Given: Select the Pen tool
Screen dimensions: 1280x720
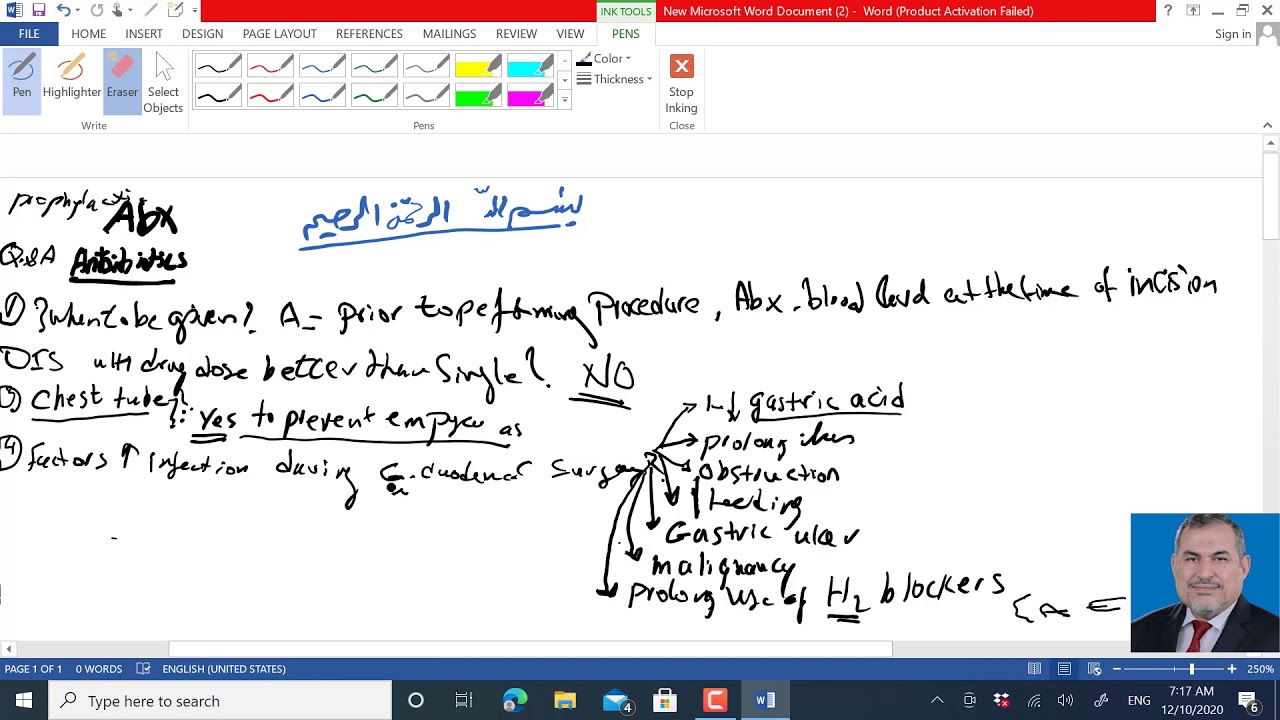Looking at the screenshot, I should click(x=22, y=80).
